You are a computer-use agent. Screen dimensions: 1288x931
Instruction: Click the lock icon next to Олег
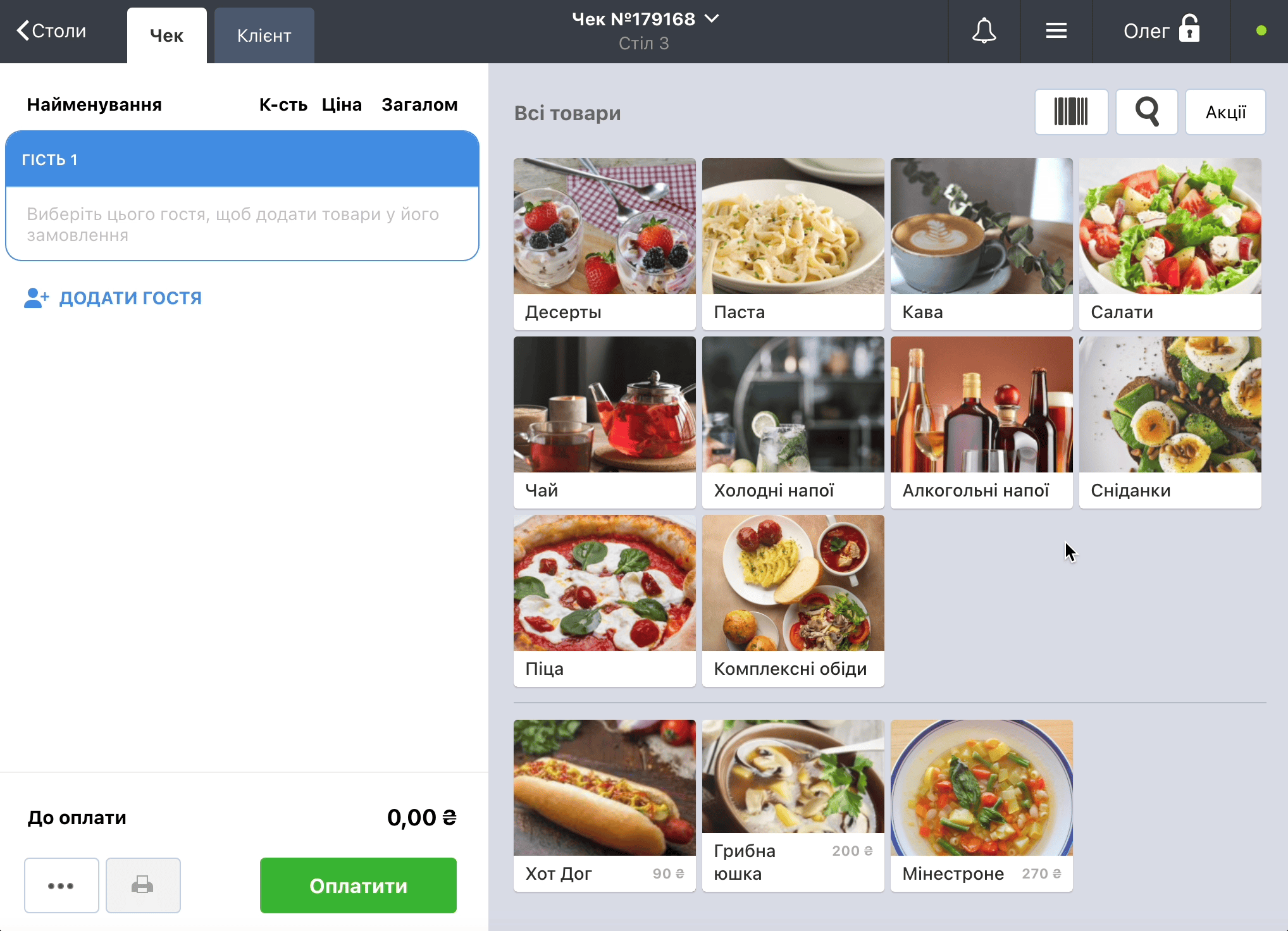coord(1189,30)
